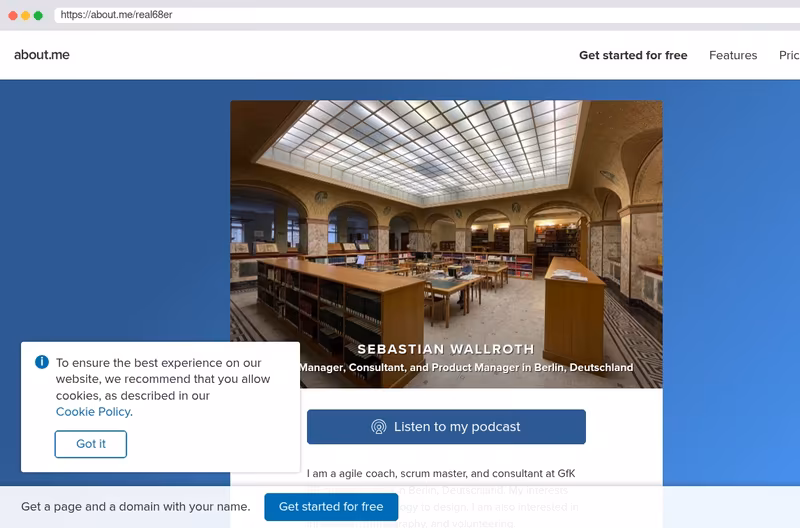
Task: Click the blue info icon in cookie notice
Action: (42, 362)
